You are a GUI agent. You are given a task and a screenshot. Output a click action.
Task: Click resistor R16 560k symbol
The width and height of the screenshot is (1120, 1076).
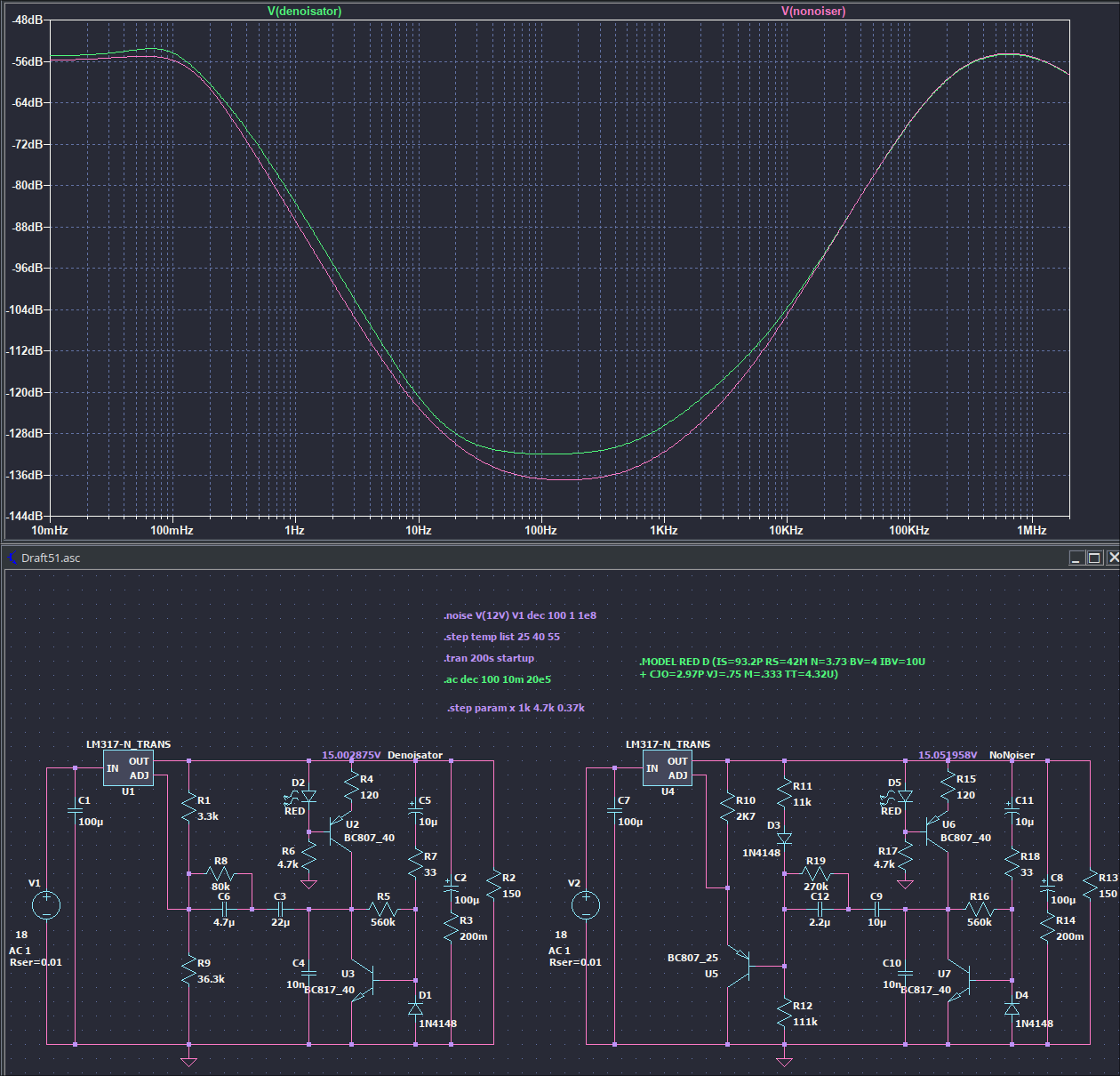tap(980, 909)
